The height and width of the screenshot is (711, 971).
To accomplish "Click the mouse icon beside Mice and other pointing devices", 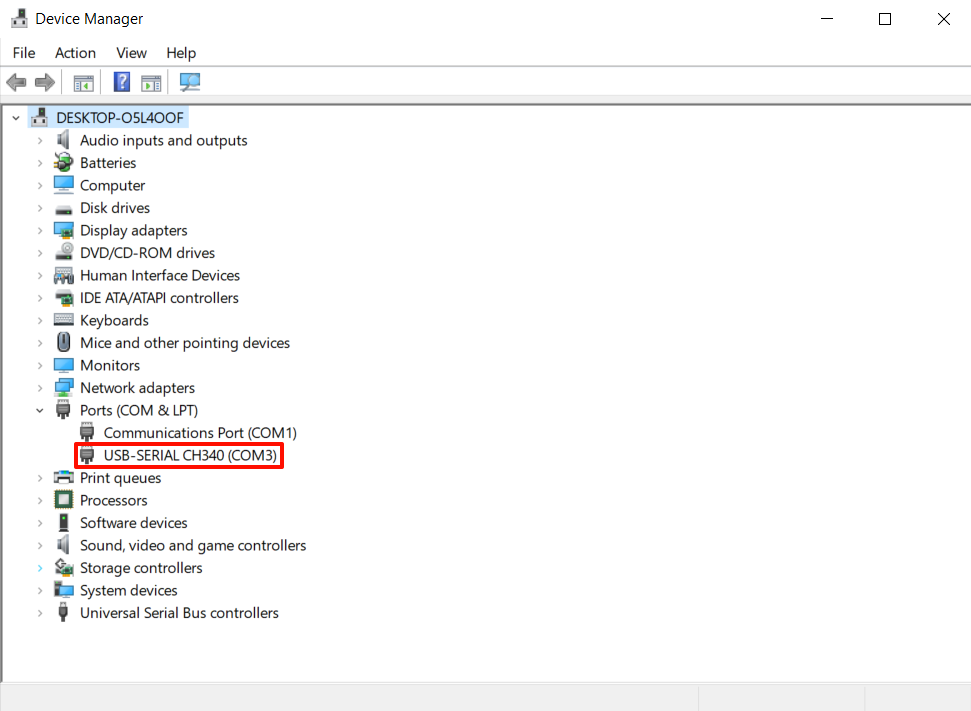I will click(63, 342).
